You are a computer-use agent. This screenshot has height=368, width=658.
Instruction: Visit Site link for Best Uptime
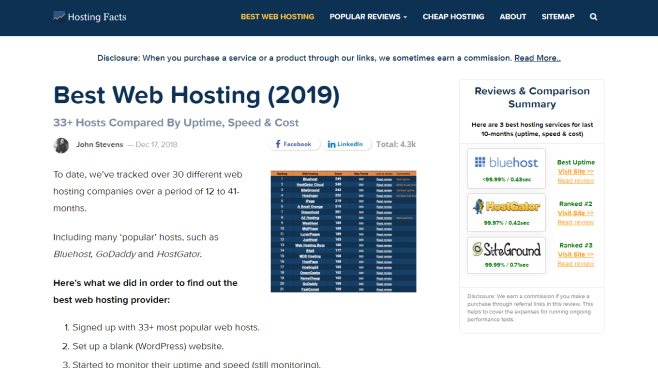[576, 171]
